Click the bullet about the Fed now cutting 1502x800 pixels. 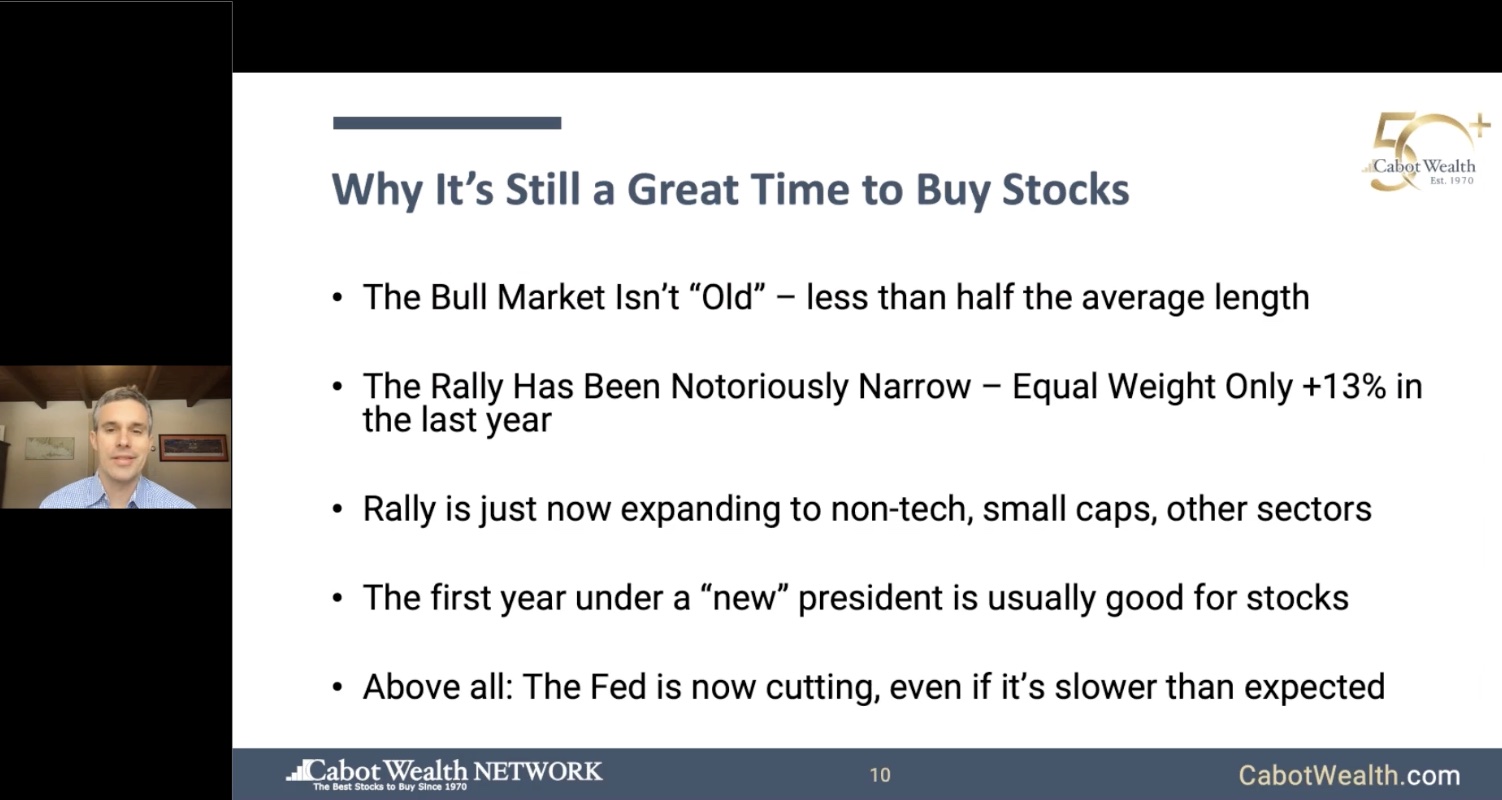(x=873, y=687)
